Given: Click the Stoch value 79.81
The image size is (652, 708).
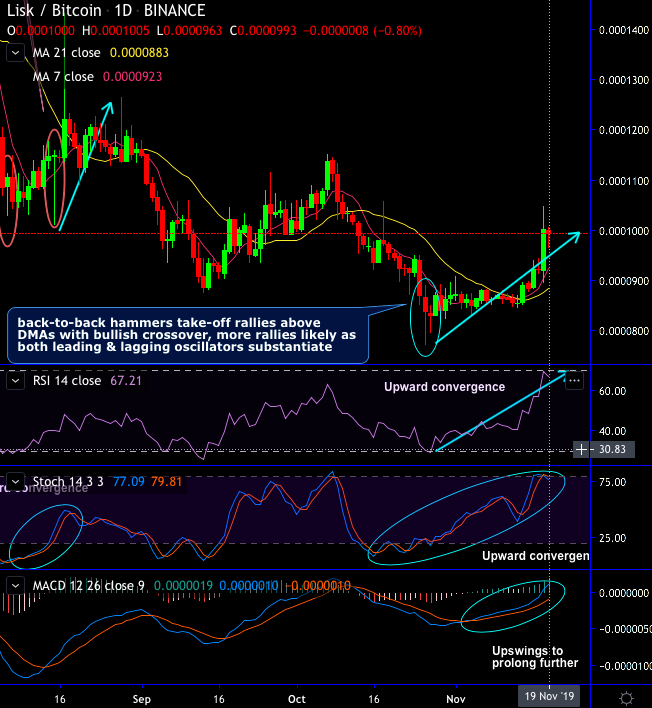Looking at the screenshot, I should [166, 482].
